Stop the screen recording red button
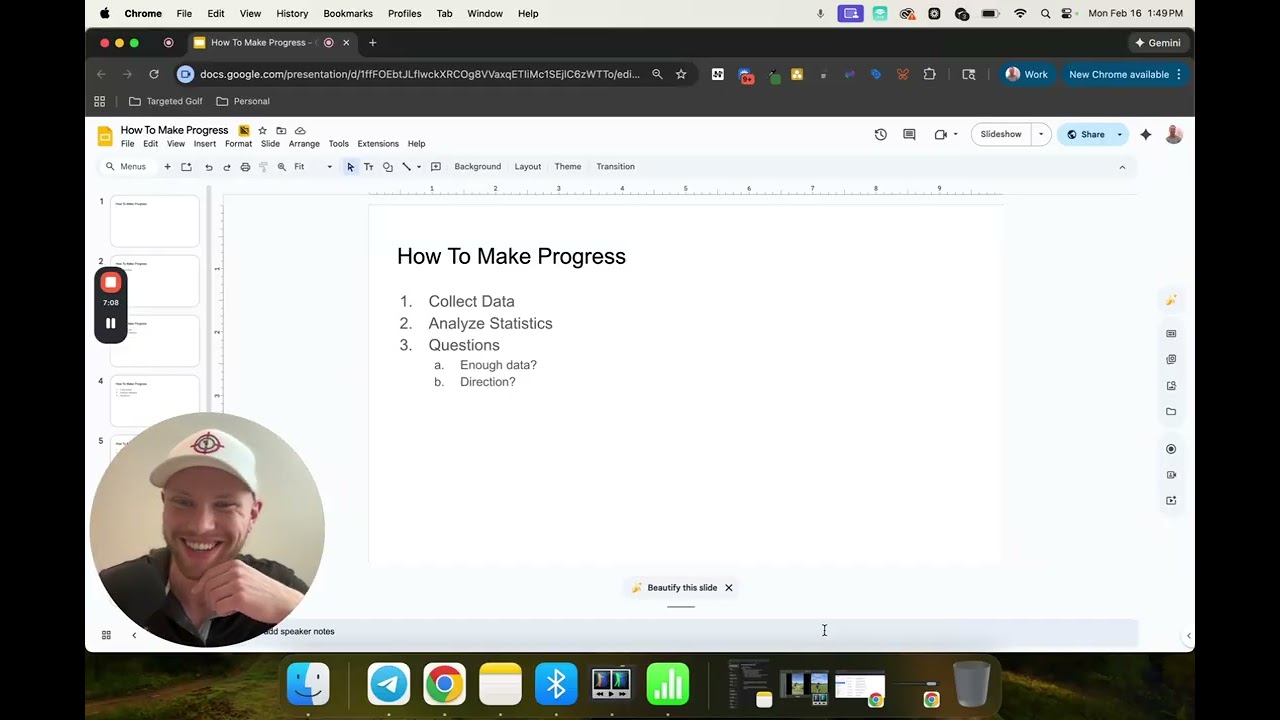This screenshot has height=720, width=1280. click(111, 283)
